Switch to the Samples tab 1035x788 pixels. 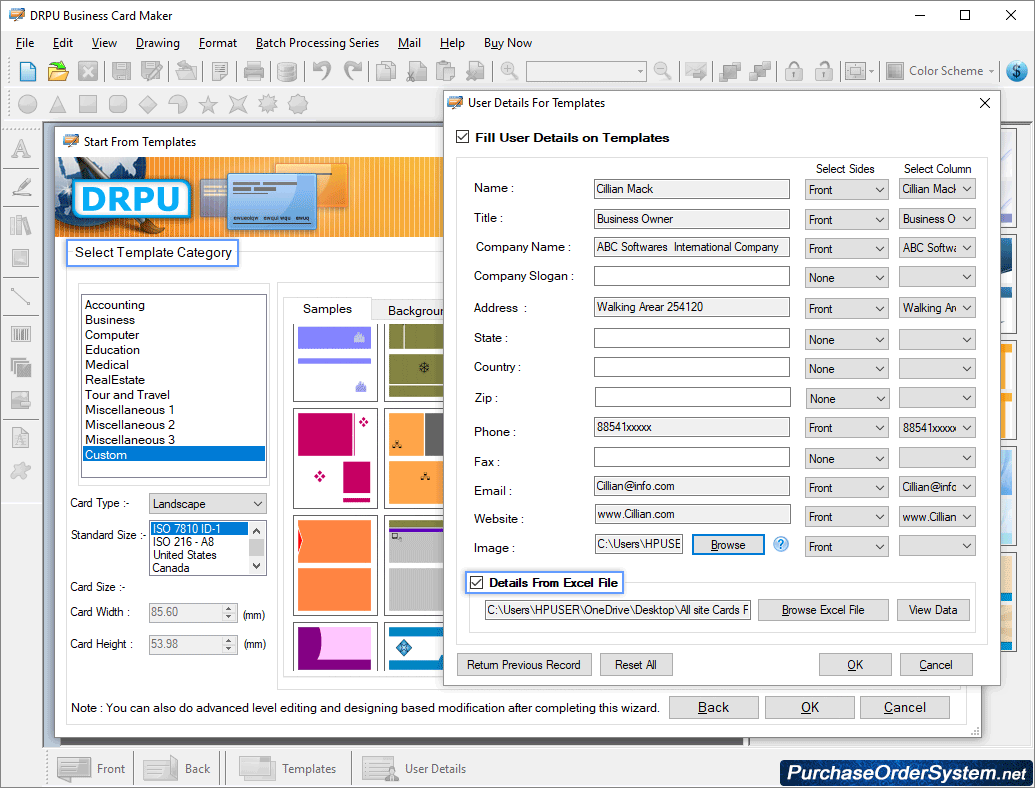click(x=327, y=309)
